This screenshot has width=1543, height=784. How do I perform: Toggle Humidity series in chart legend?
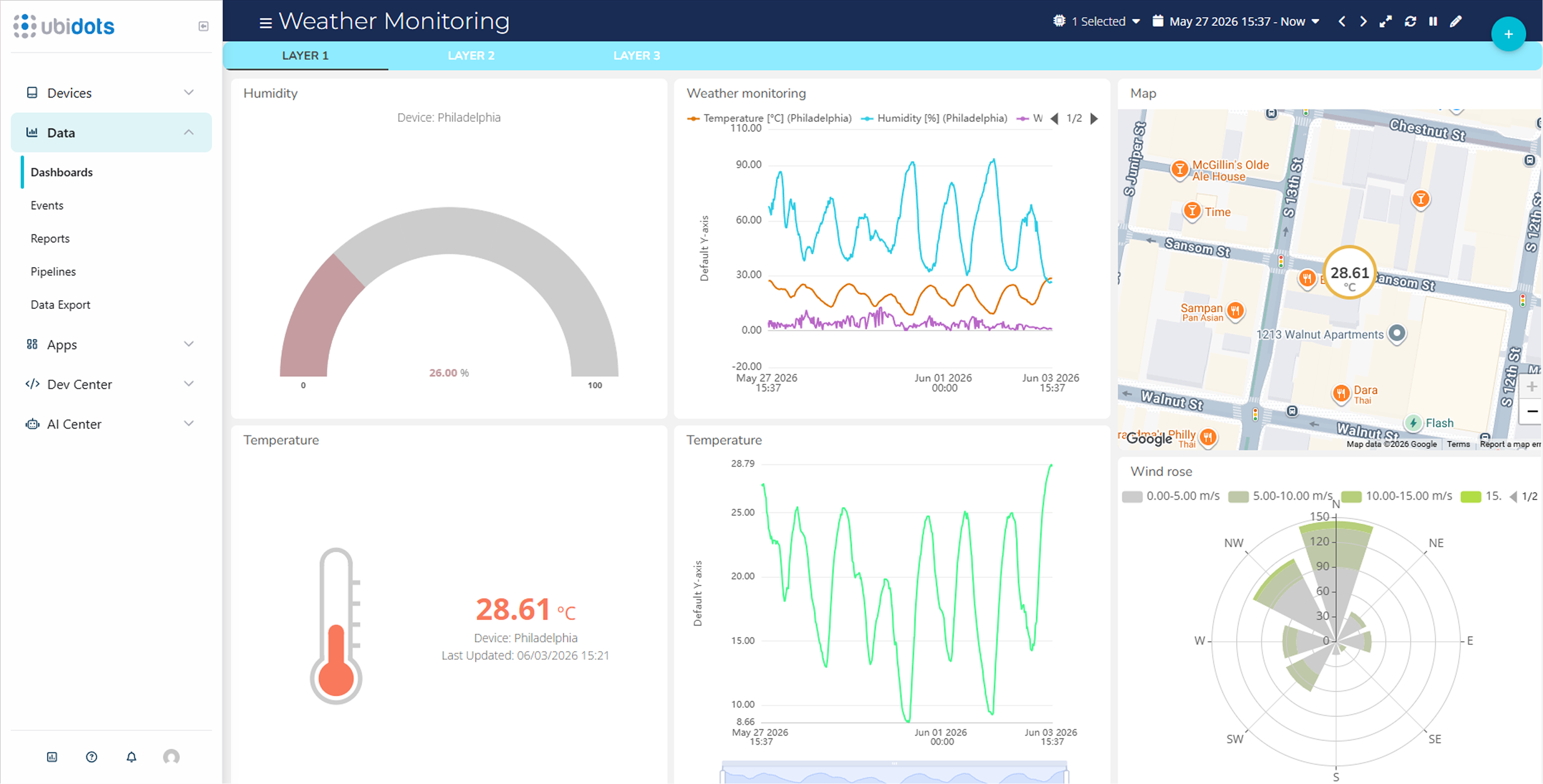(935, 119)
